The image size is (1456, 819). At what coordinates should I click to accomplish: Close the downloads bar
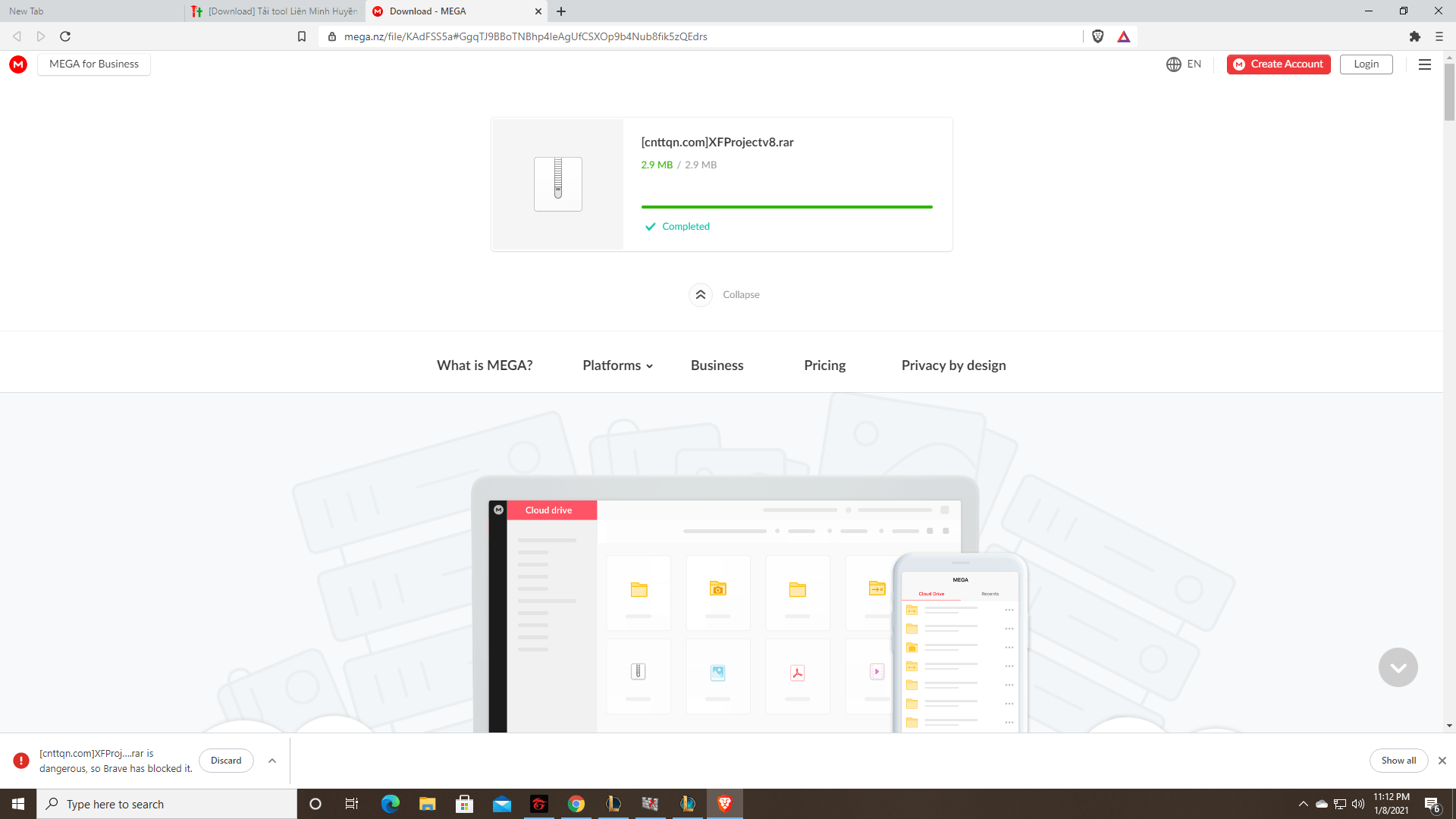[1442, 761]
